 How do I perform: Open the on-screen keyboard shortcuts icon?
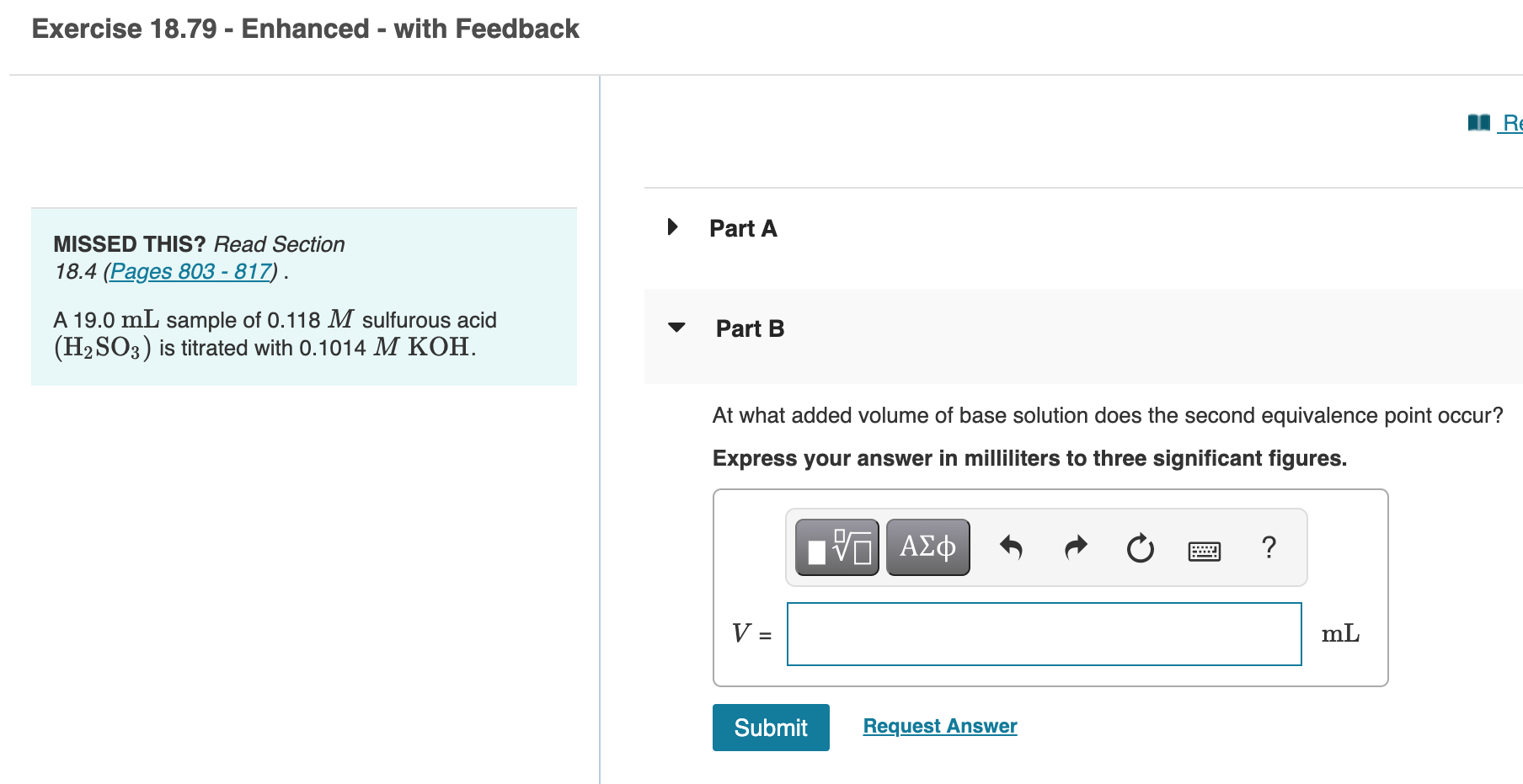pyautogui.click(x=1203, y=549)
